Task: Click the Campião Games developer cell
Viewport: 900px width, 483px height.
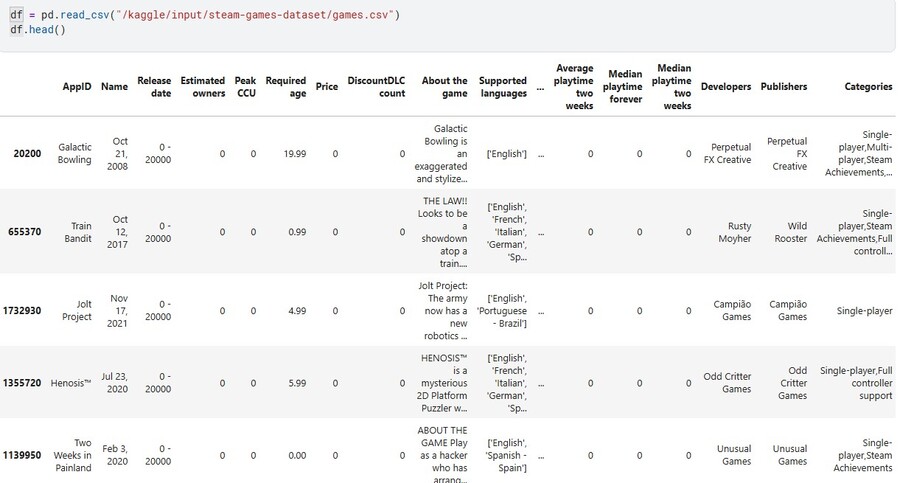Action: [x=732, y=311]
